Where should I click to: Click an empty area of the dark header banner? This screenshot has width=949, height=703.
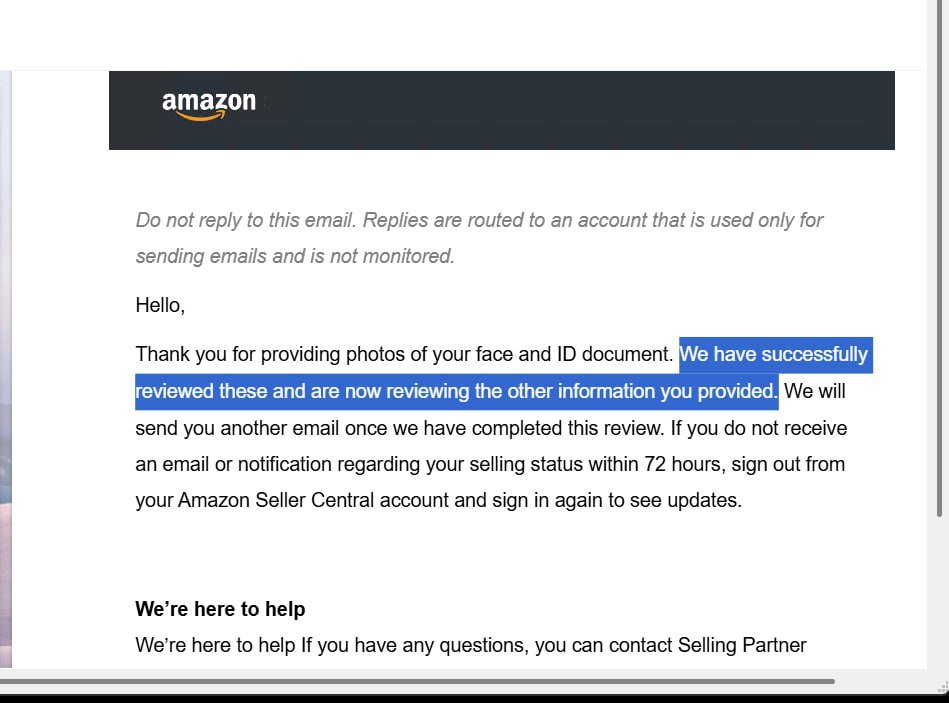[x=545, y=110]
